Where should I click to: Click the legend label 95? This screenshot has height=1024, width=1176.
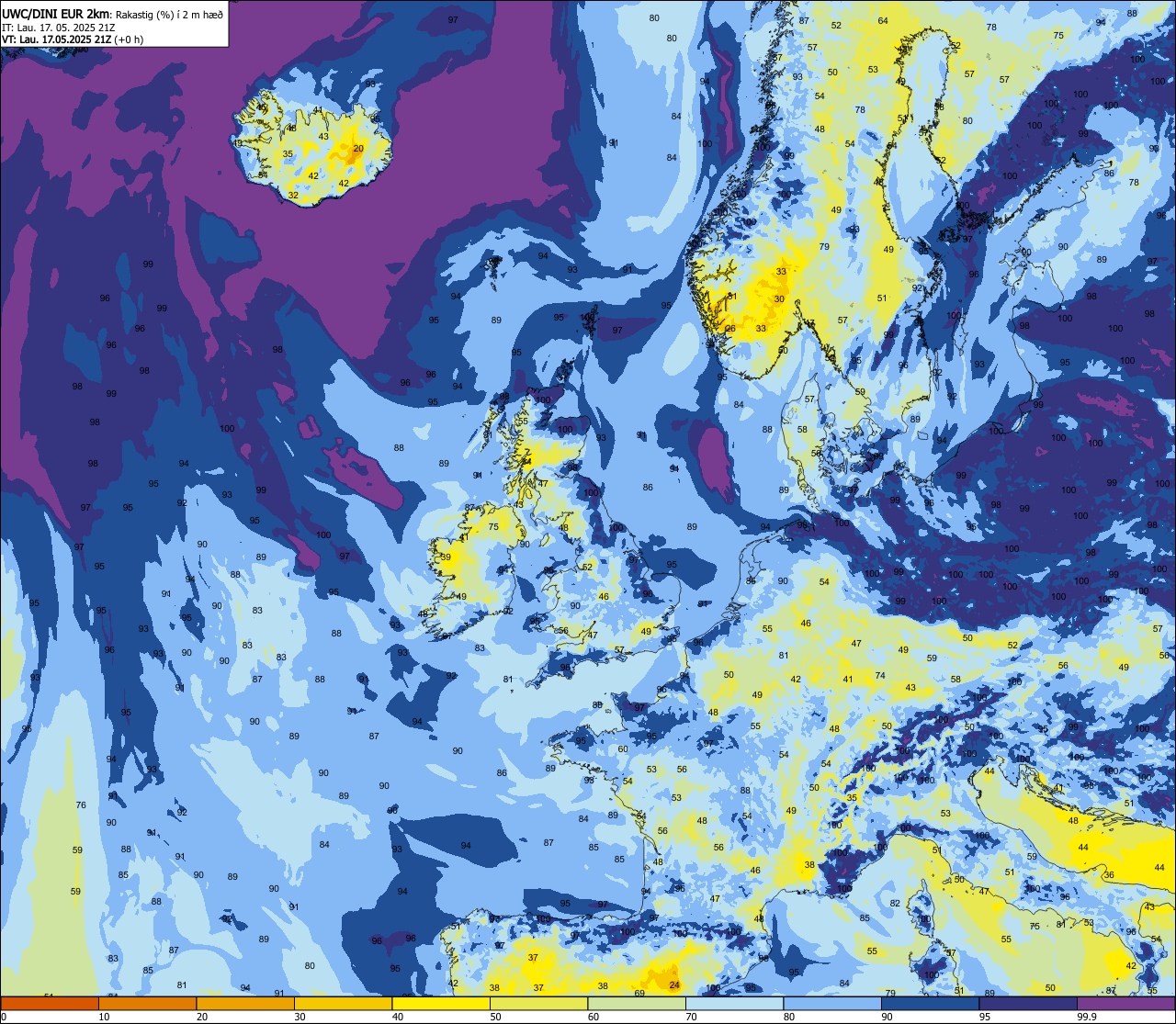[x=985, y=1017]
